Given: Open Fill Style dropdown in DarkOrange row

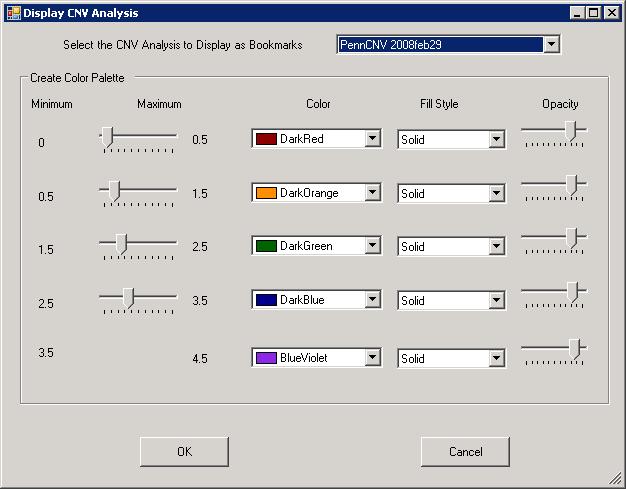Looking at the screenshot, I should click(496, 194).
